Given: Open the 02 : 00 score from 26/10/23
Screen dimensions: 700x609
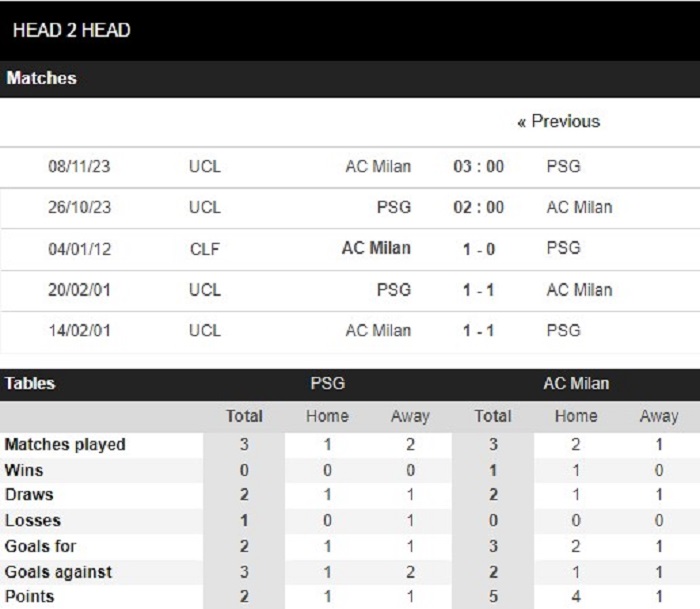Looking at the screenshot, I should tap(479, 208).
